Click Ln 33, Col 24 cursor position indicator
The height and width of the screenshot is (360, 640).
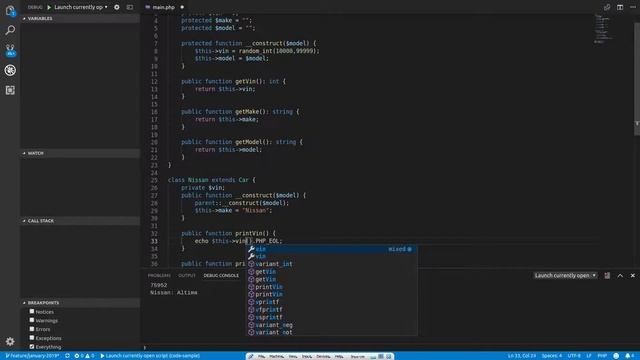pos(522,356)
